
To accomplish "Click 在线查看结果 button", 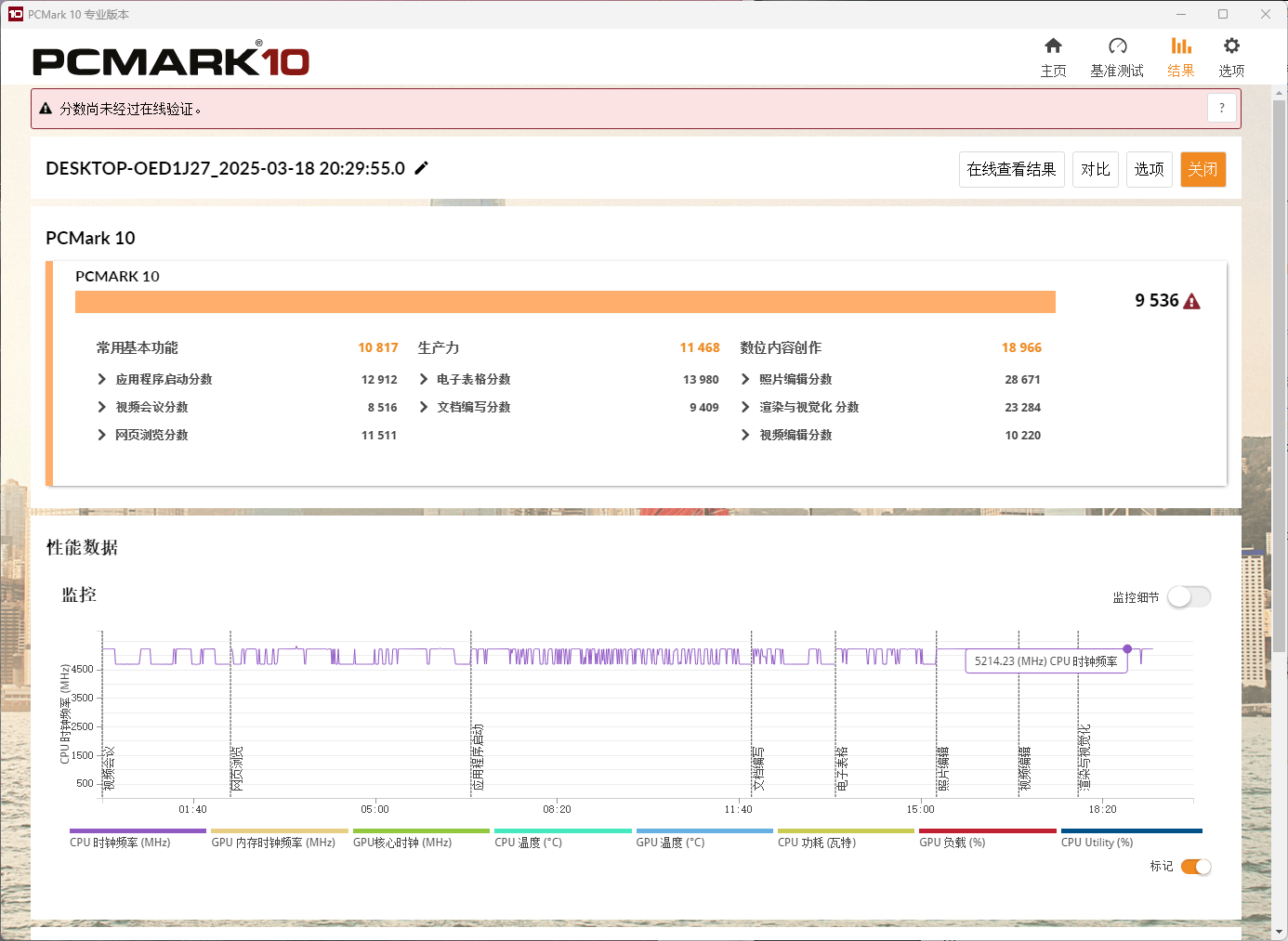I will 1011,169.
